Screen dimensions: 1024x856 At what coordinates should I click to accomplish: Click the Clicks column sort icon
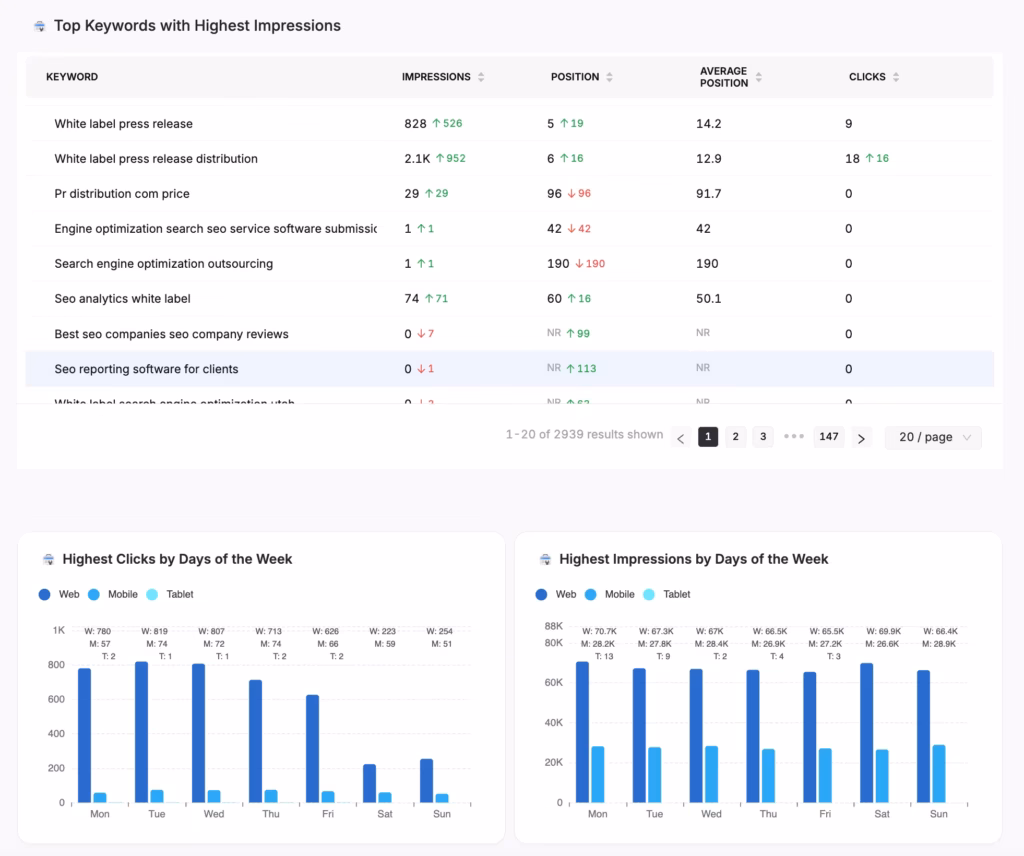896,77
